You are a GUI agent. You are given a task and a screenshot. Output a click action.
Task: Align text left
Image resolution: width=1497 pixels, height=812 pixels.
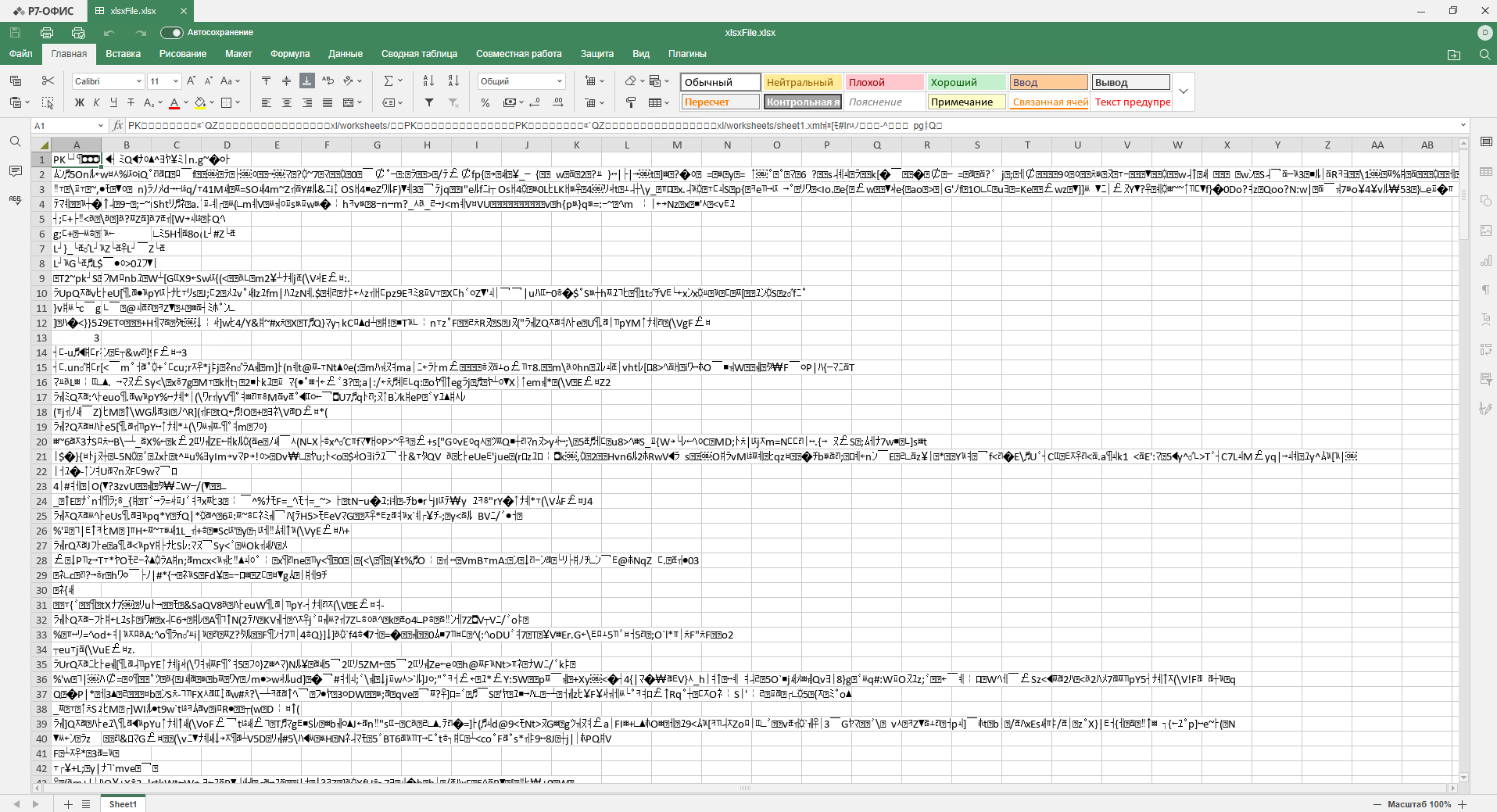point(266,102)
